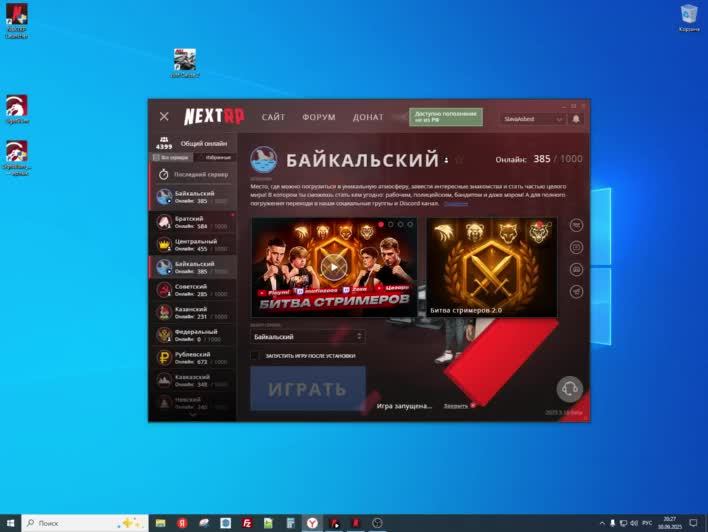Open the notifications bell in the launcher
The height and width of the screenshot is (532, 708).
click(576, 119)
